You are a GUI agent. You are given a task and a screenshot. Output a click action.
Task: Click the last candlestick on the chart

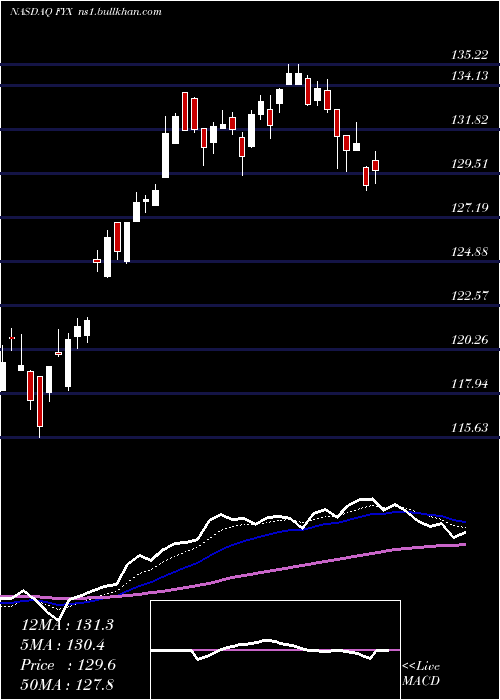coord(375,167)
